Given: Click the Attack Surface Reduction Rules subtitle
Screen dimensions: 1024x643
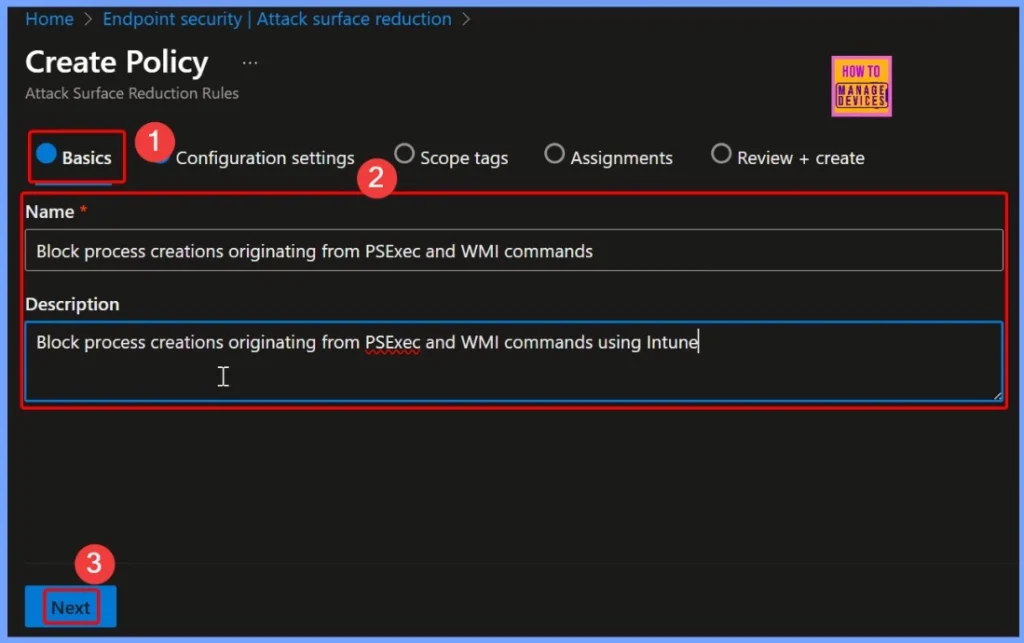Looking at the screenshot, I should [131, 93].
